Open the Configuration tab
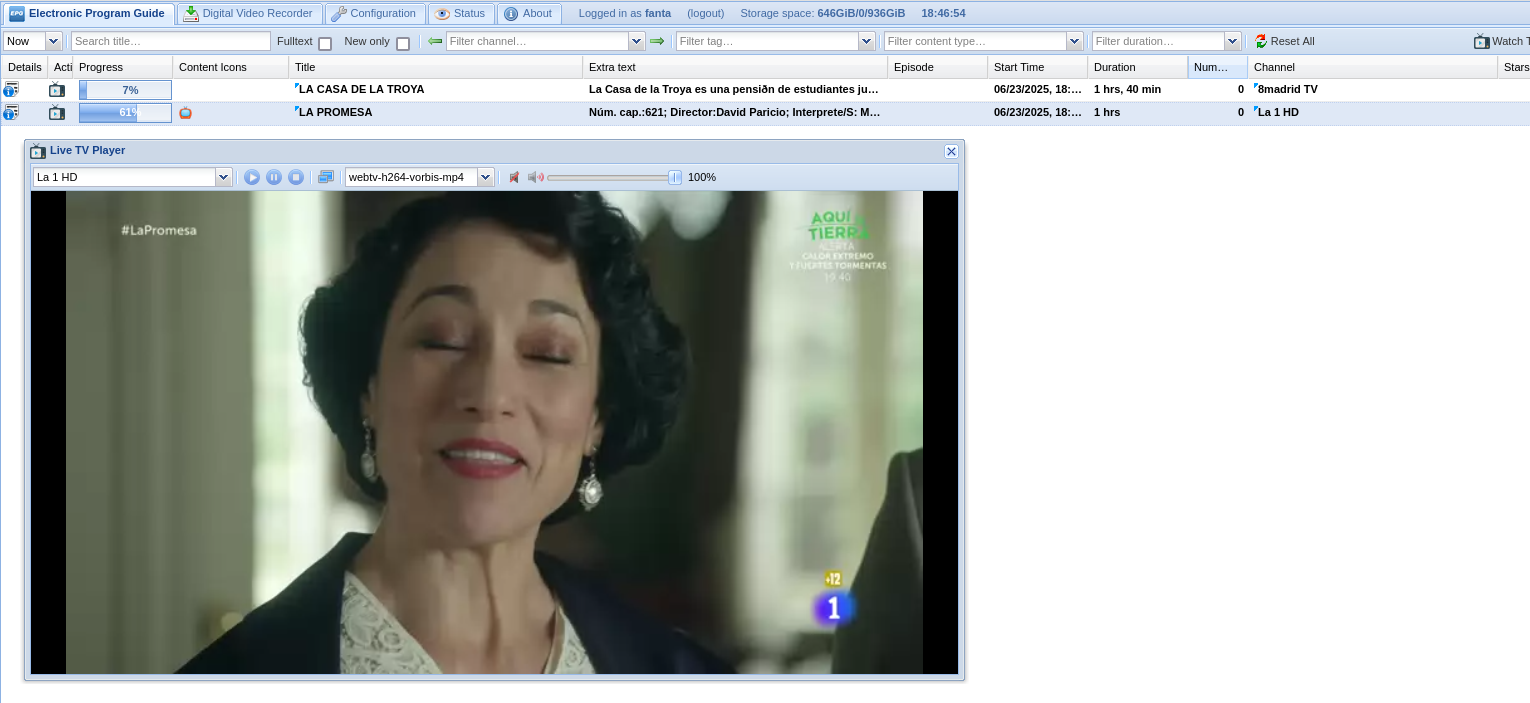Viewport: 1530px width, 703px height. click(x=374, y=14)
